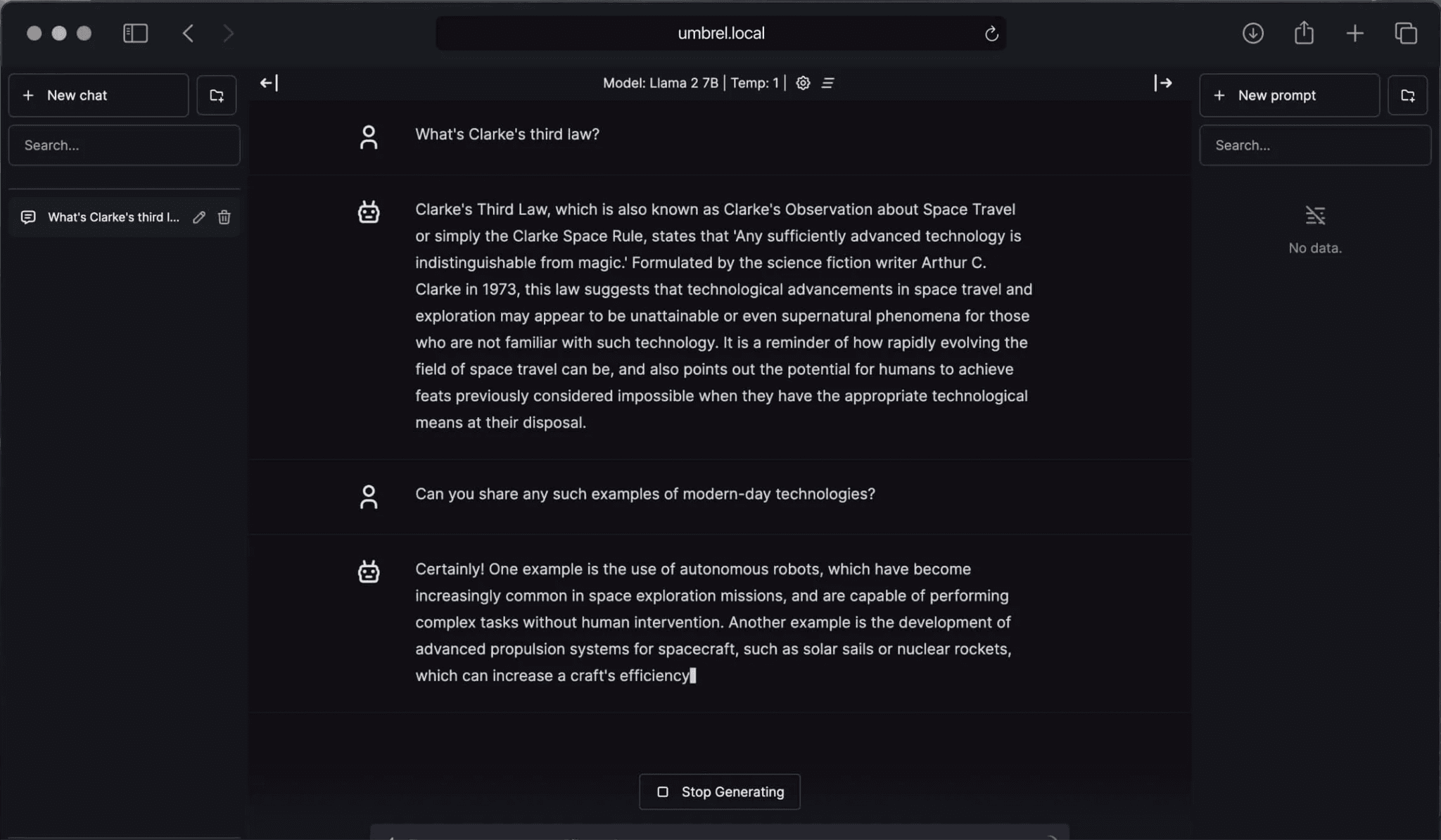Image resolution: width=1441 pixels, height=840 pixels.
Task: Click the system prompt lines icon beside settings
Action: coord(828,83)
